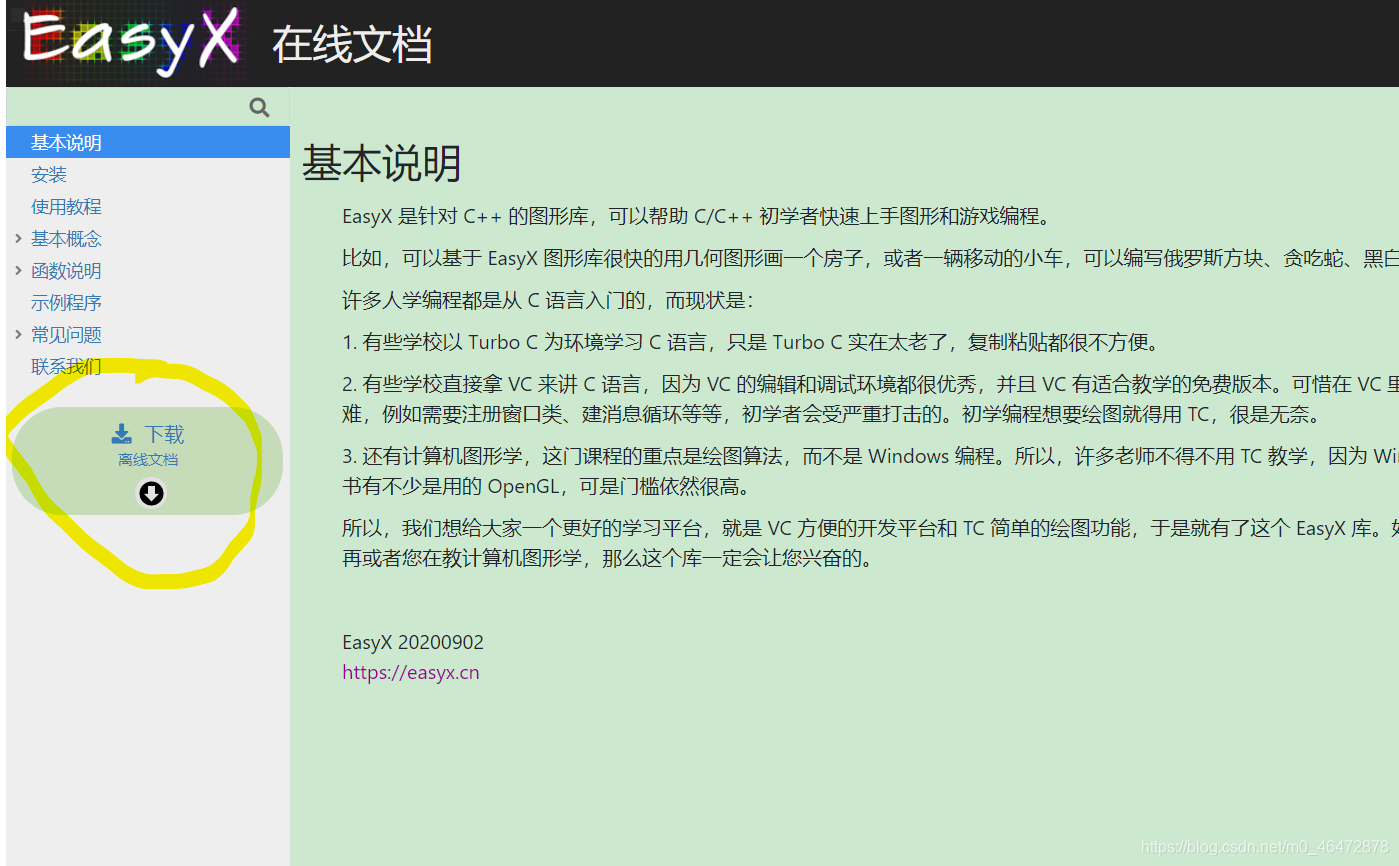
Task: Expand the chevron beside 函数说明
Action: pyautogui.click(x=18, y=270)
